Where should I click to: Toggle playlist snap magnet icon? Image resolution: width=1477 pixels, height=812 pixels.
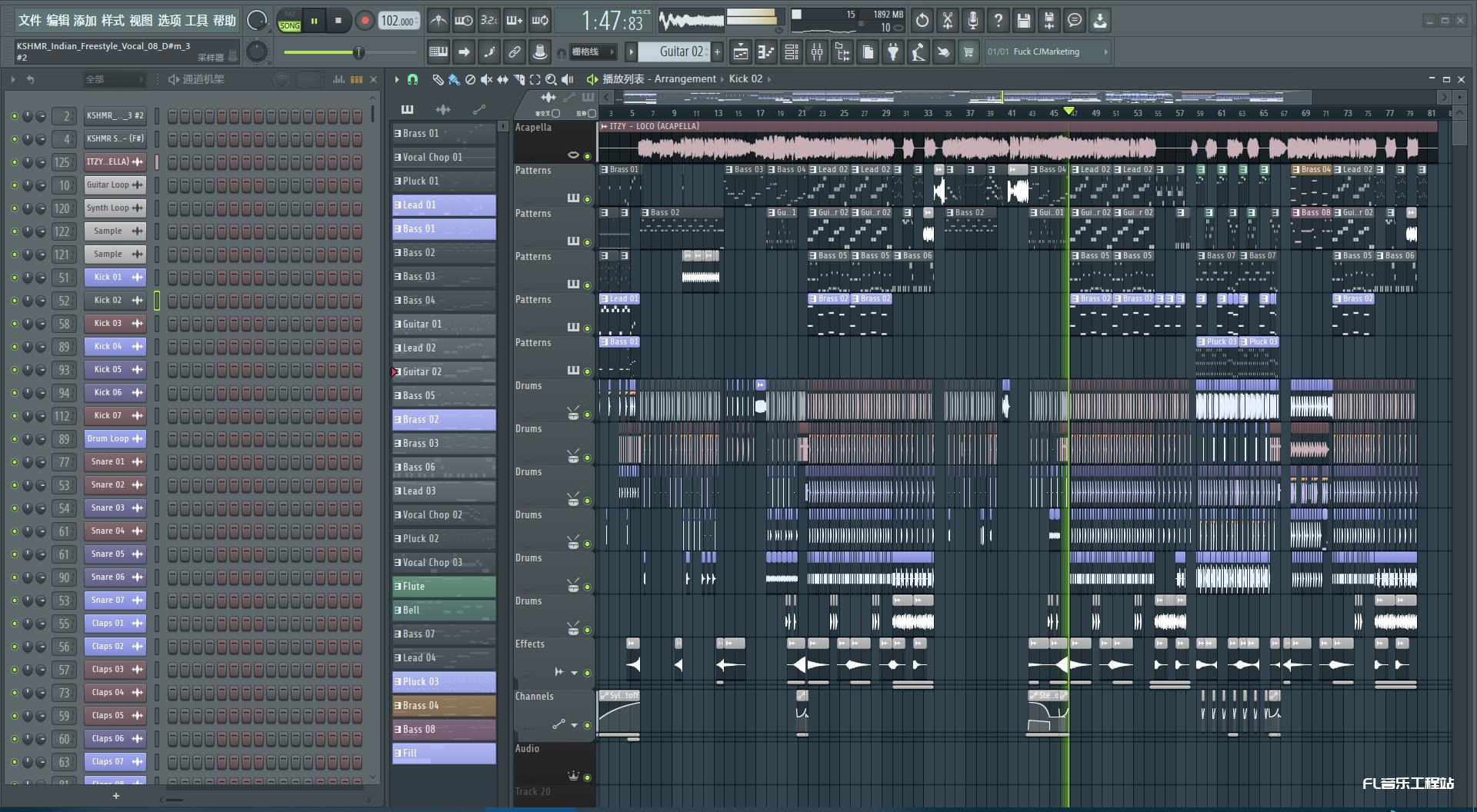[412, 79]
